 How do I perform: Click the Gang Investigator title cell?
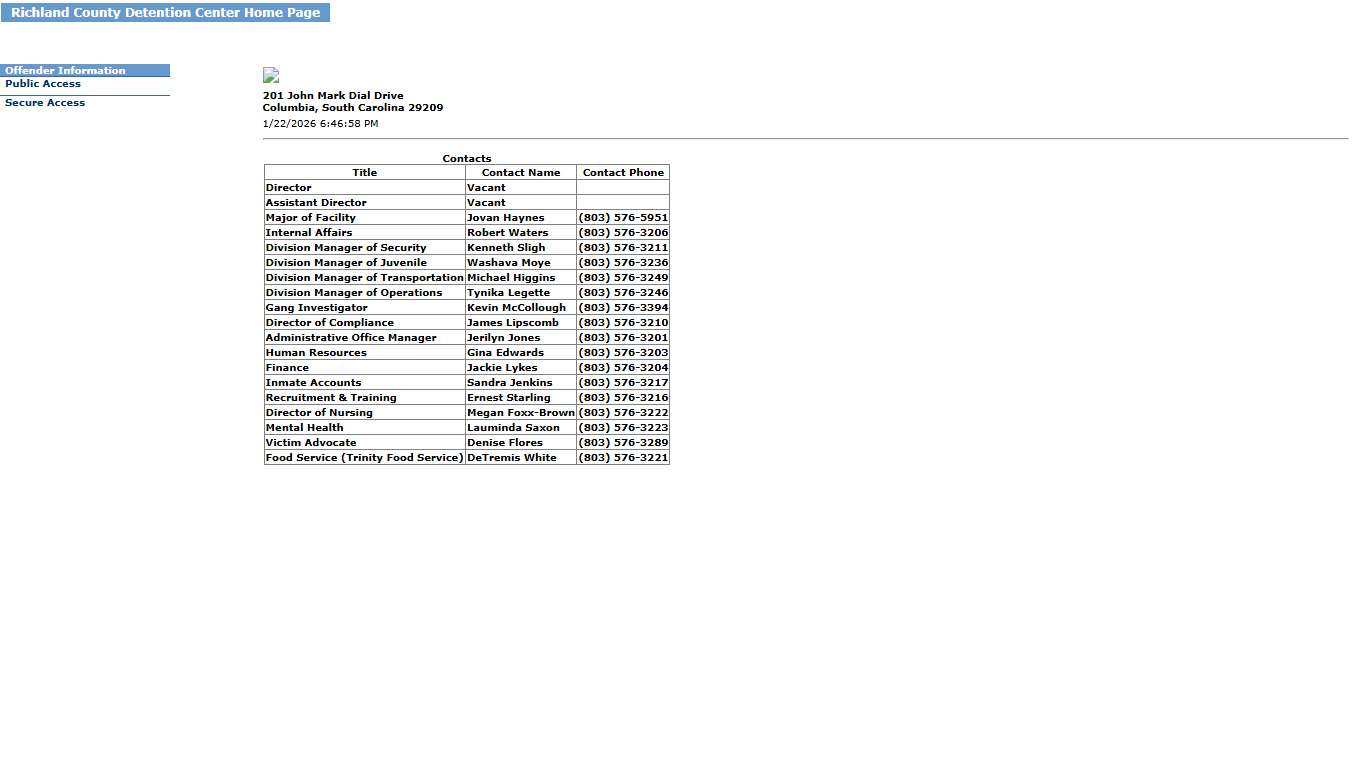316,308
